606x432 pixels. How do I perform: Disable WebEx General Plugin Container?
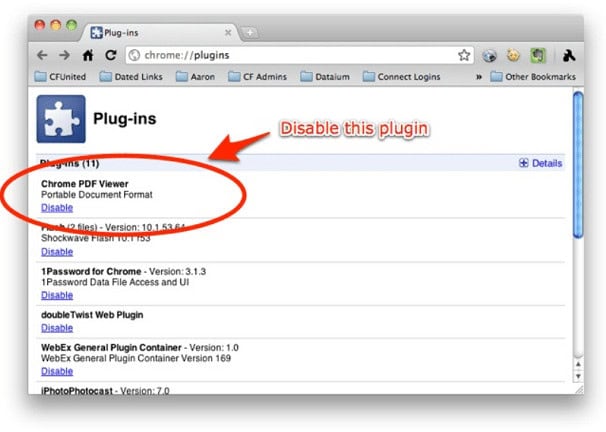coord(57,371)
